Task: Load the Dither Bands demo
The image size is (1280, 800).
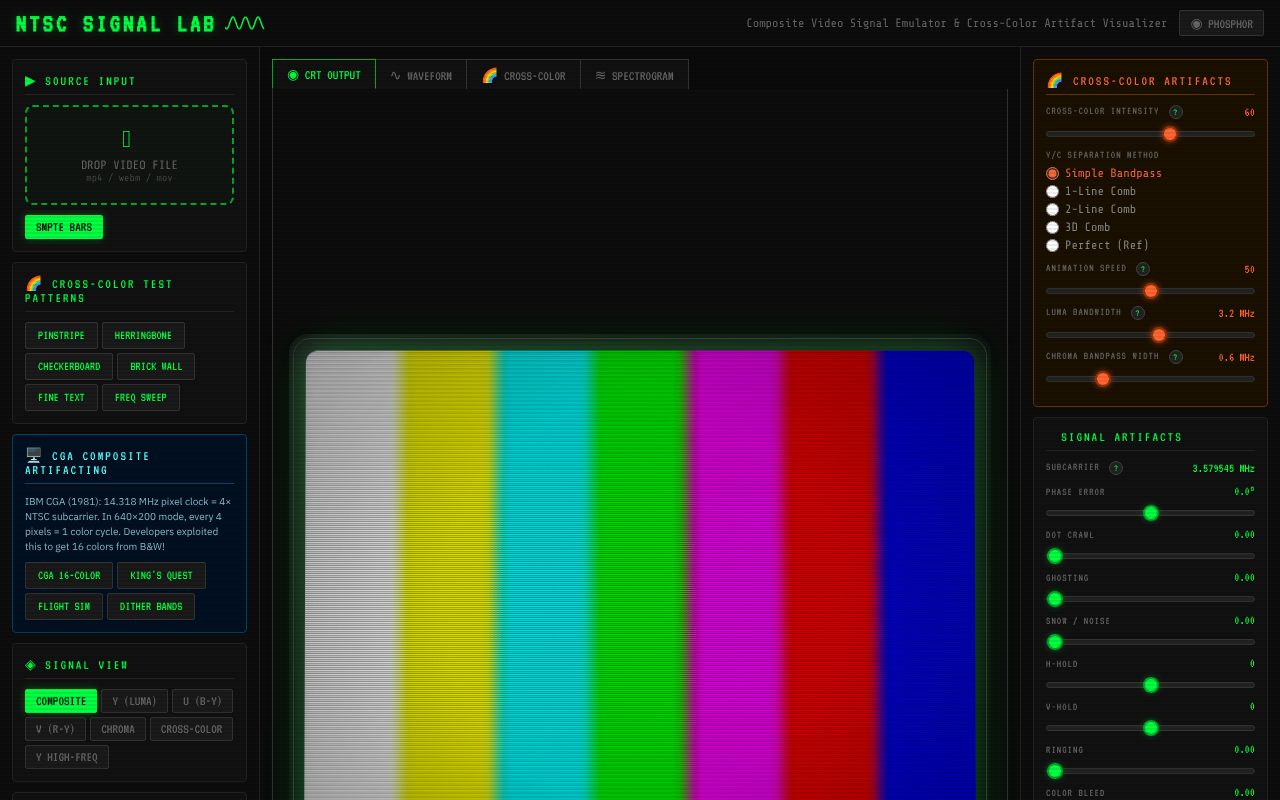Action: pos(151,606)
